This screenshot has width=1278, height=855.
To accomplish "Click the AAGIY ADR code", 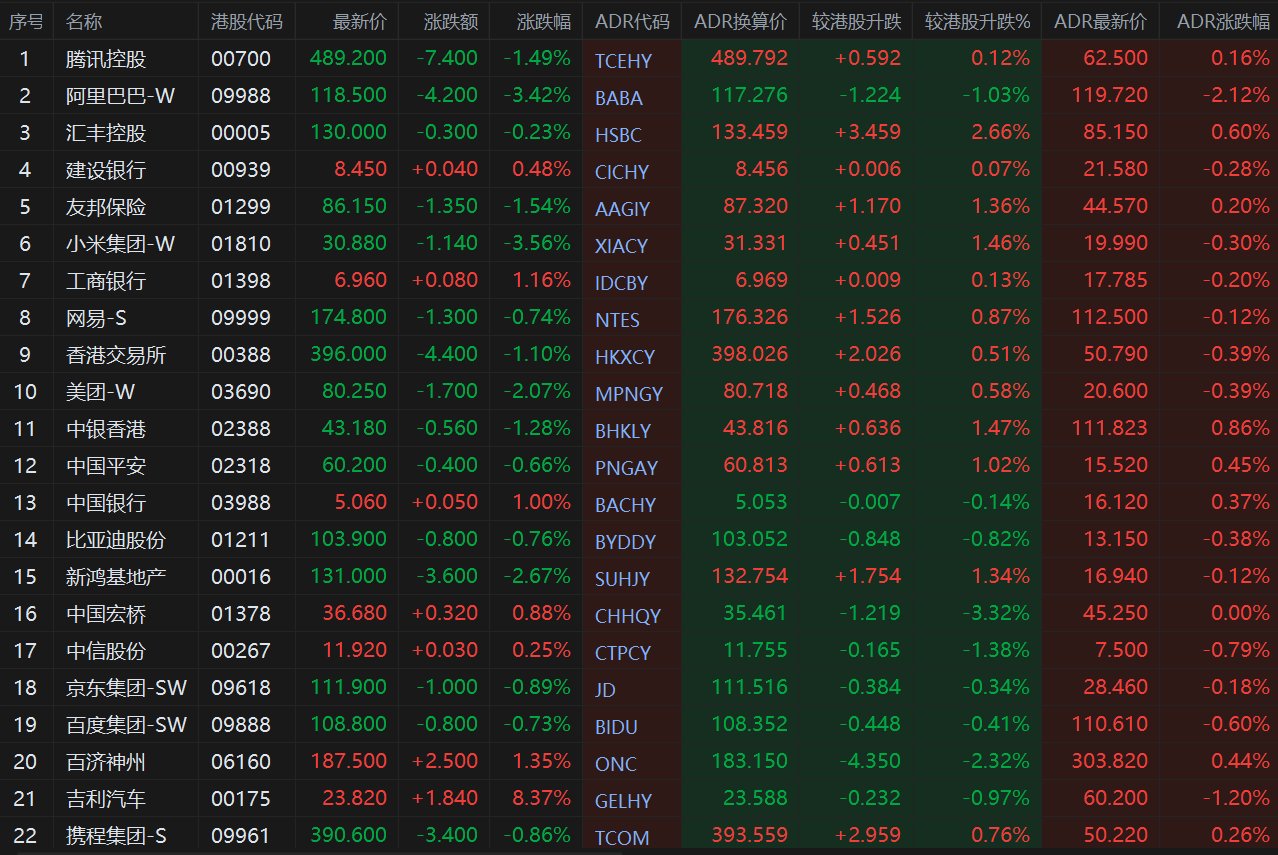I will point(623,209).
